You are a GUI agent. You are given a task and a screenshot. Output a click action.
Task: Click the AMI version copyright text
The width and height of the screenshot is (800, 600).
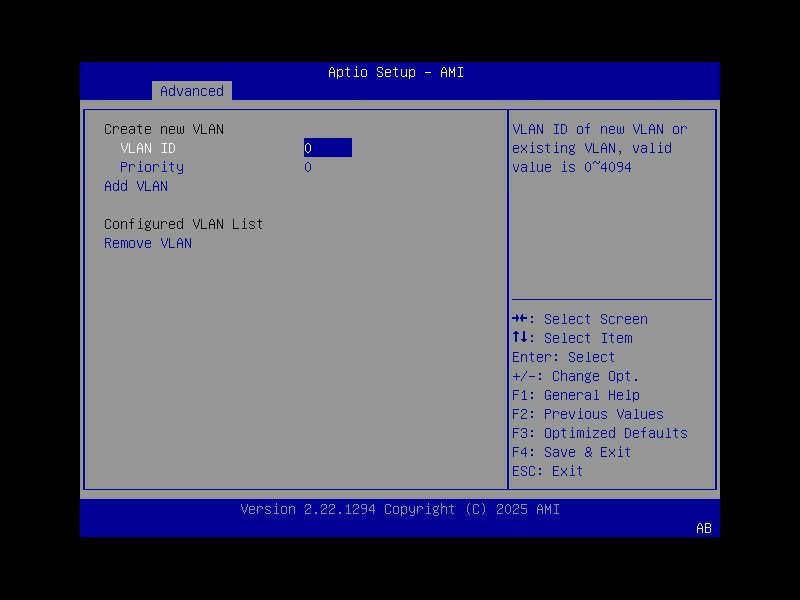(x=399, y=509)
